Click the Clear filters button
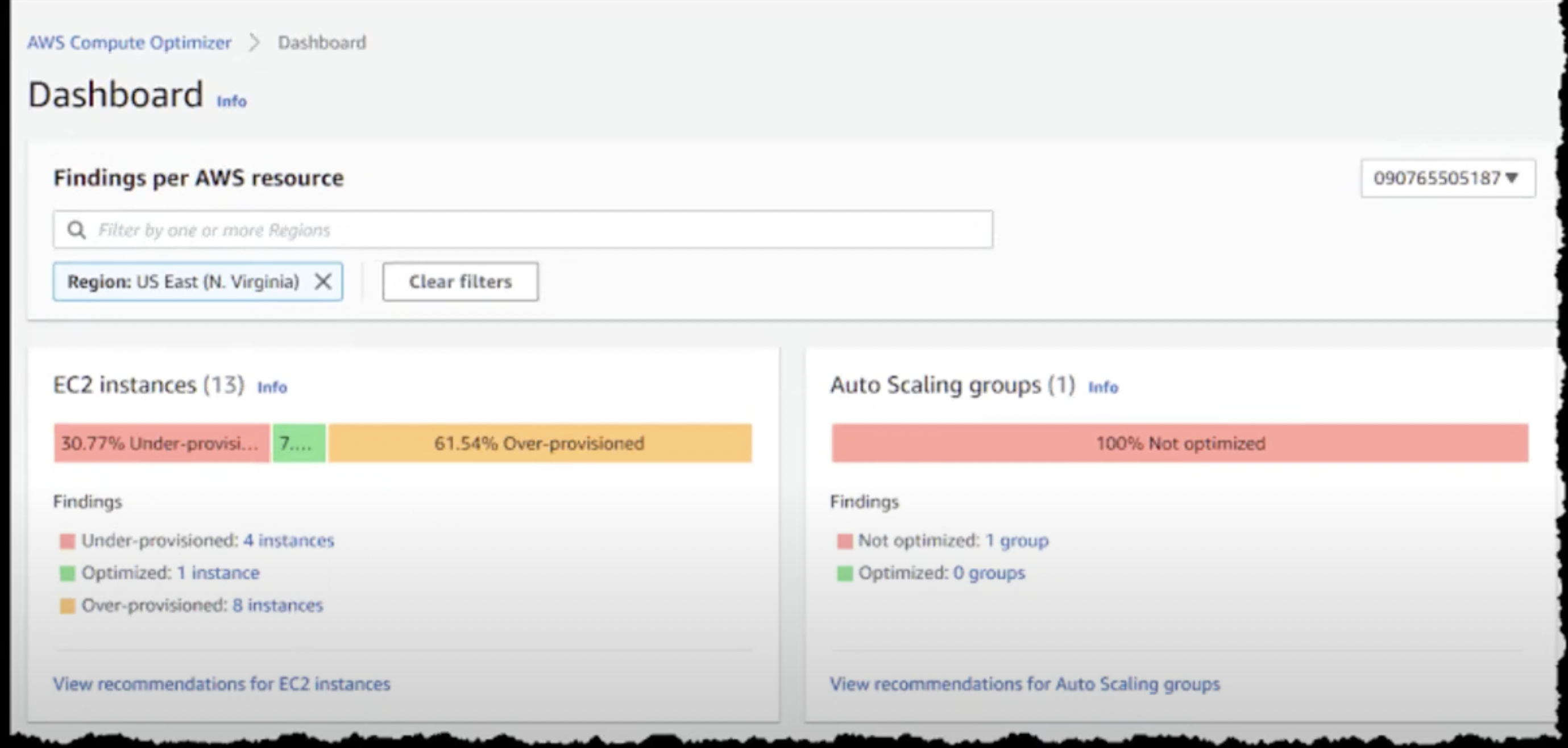 460,282
